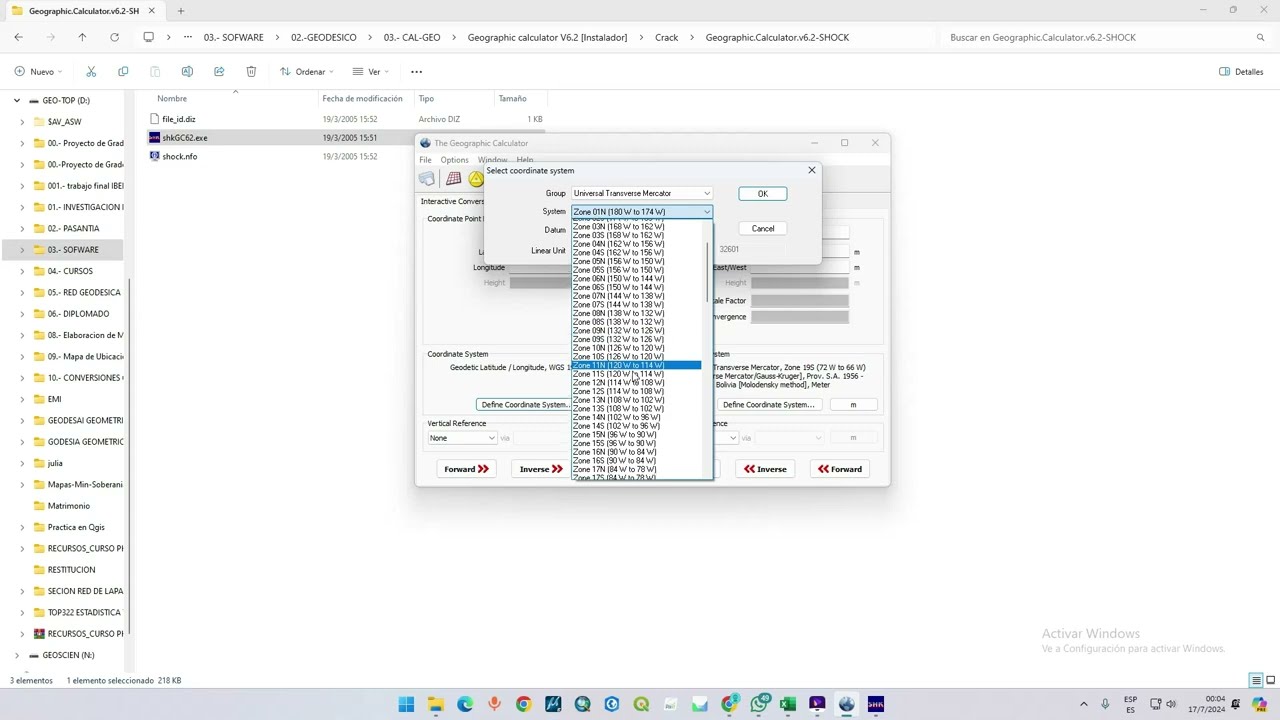Select Zone 11N (120 W to 114 W)
Viewport: 1280px width, 720px height.
(636, 366)
